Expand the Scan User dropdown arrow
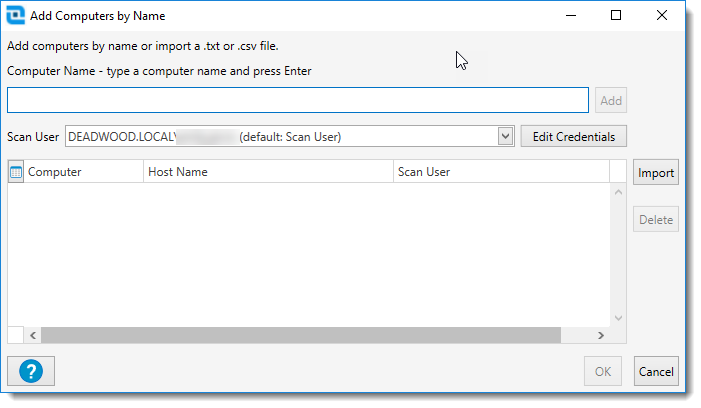 point(505,137)
